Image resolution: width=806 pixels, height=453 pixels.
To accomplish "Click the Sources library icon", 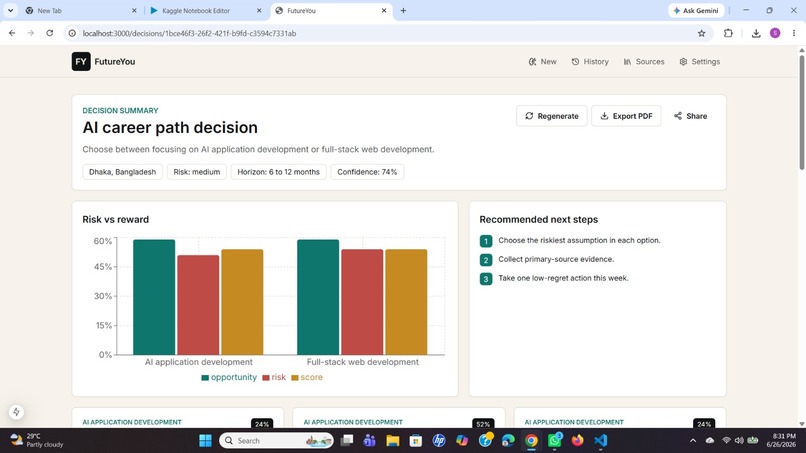I will [x=627, y=62].
